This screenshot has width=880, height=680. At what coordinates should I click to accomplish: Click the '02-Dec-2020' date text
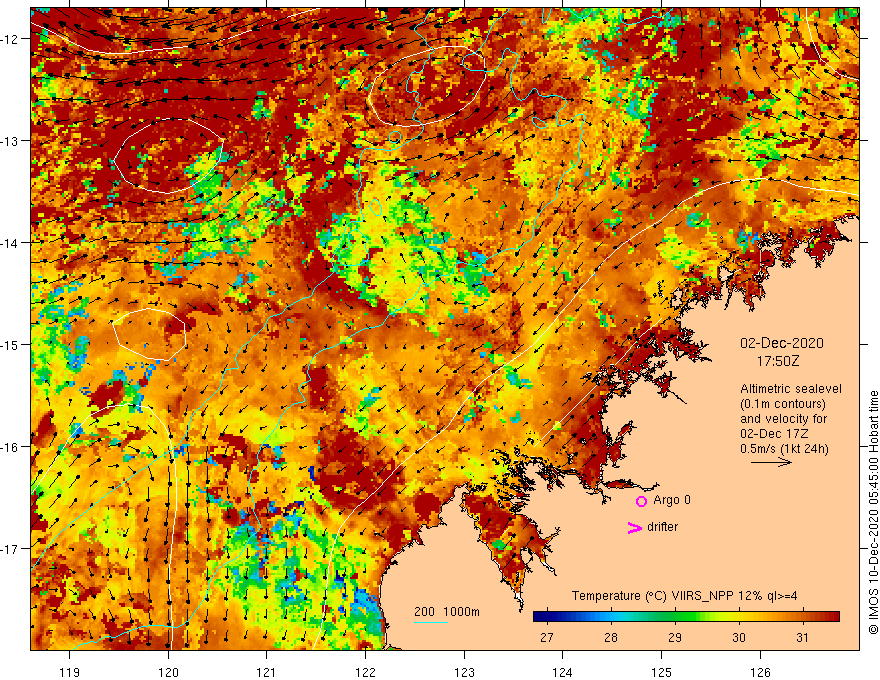coord(782,343)
